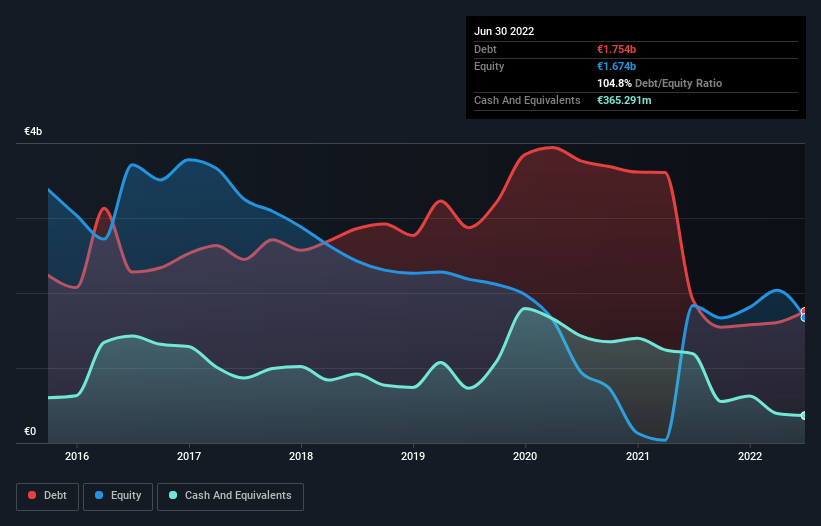Click the 2017 x-axis label
This screenshot has width=821, height=526.
[189, 456]
